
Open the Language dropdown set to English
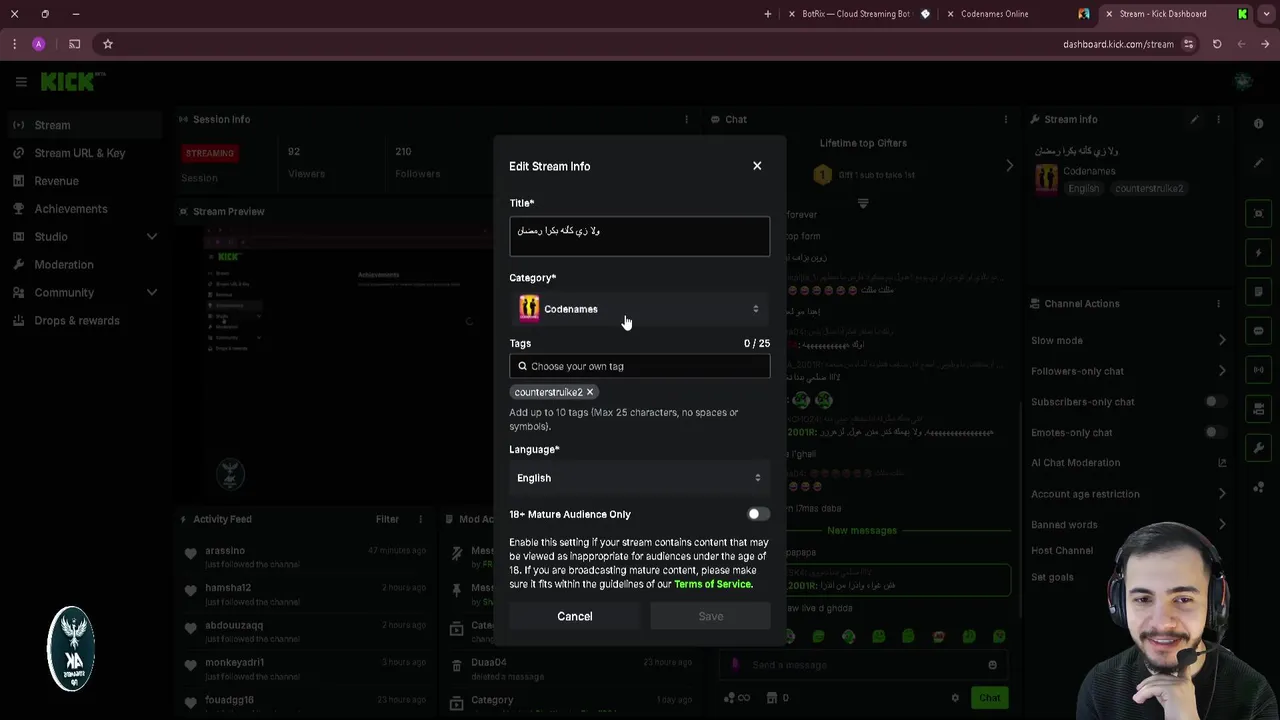click(x=640, y=478)
